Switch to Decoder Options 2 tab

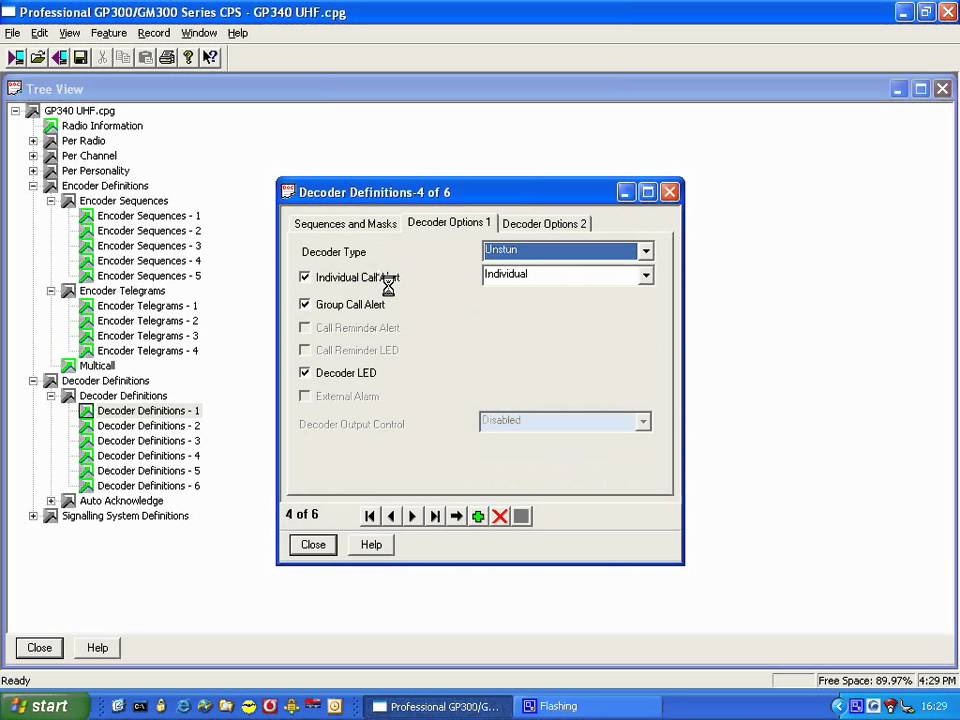(x=544, y=224)
